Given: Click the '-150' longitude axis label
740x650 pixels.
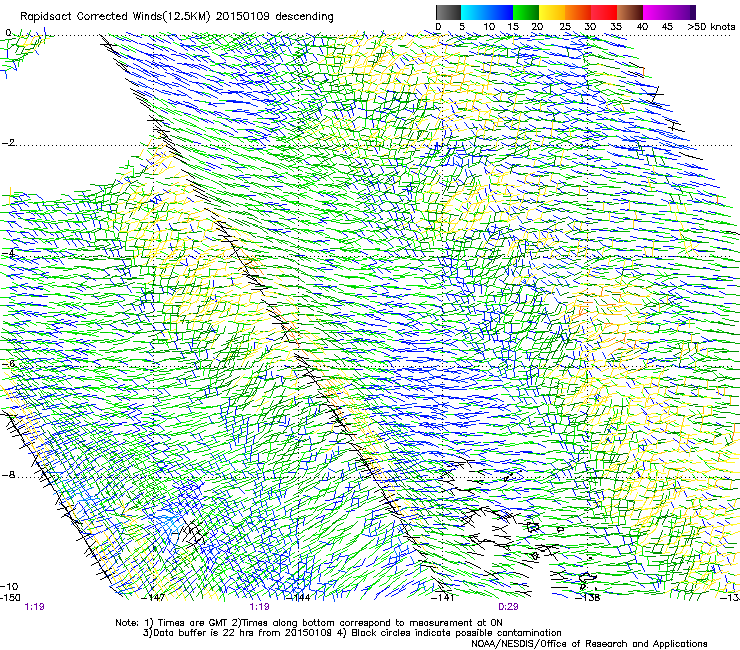Looking at the screenshot, I should [10, 598].
